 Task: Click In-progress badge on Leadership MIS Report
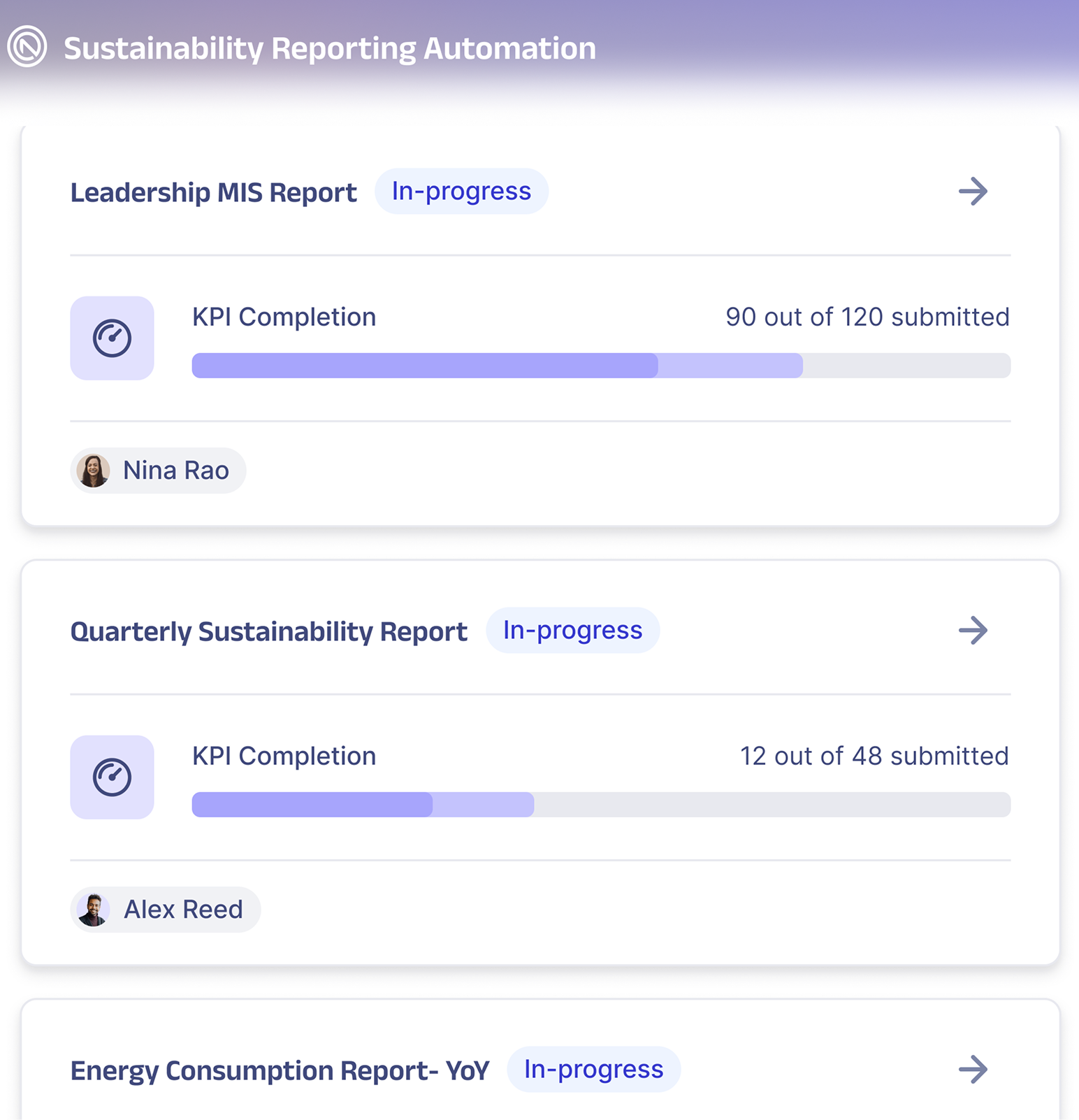pos(461,191)
